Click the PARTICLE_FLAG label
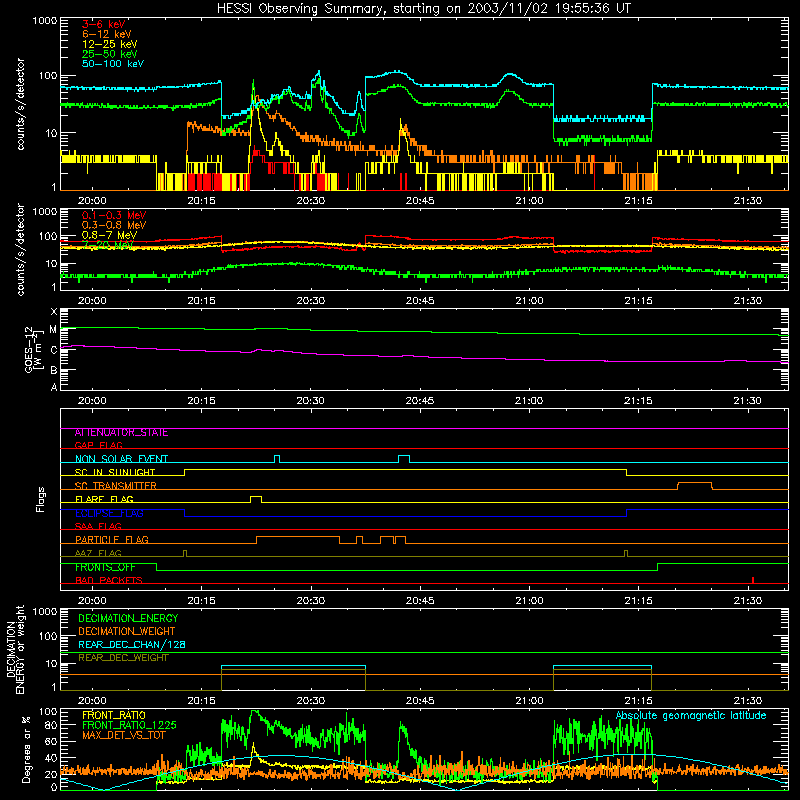 point(112,540)
